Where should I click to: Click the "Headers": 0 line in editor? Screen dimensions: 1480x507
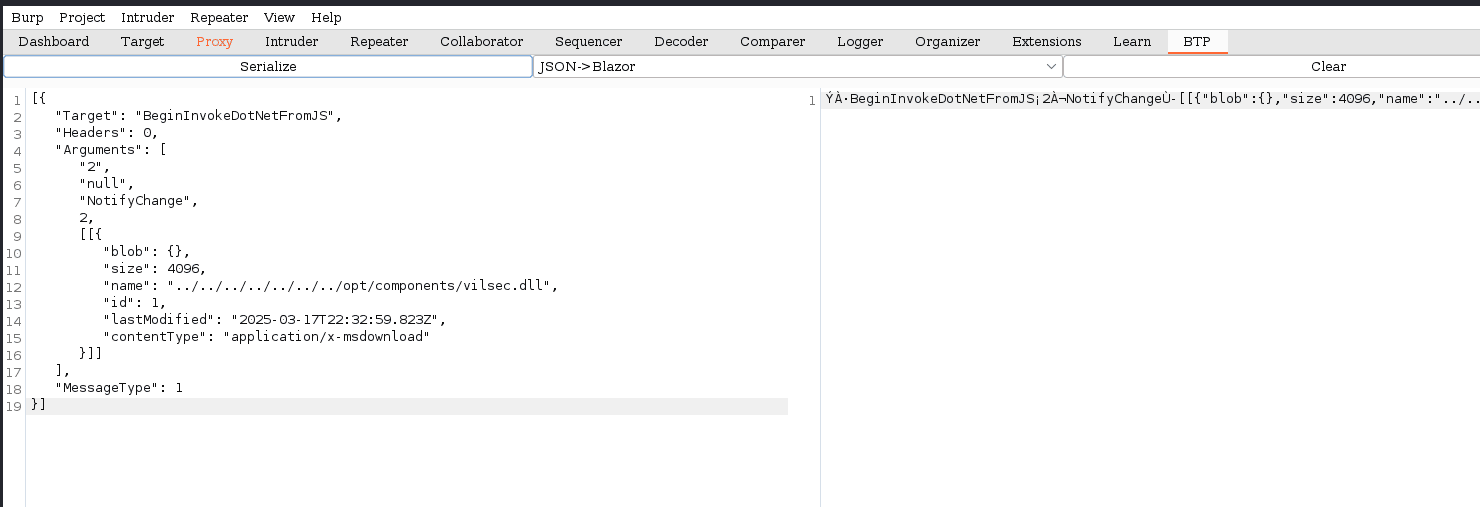tap(107, 132)
